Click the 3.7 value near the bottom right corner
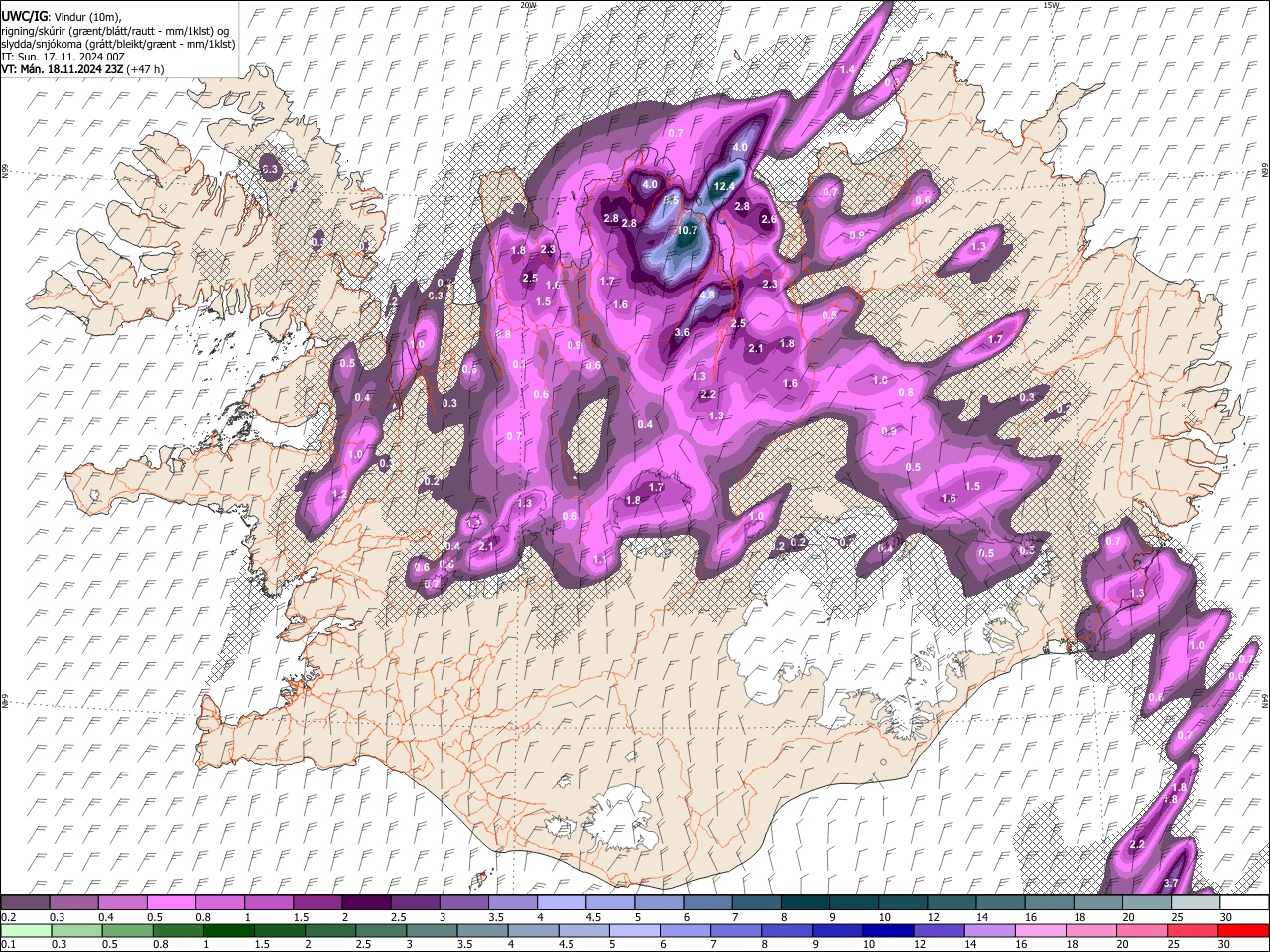 pyautogui.click(x=1170, y=883)
